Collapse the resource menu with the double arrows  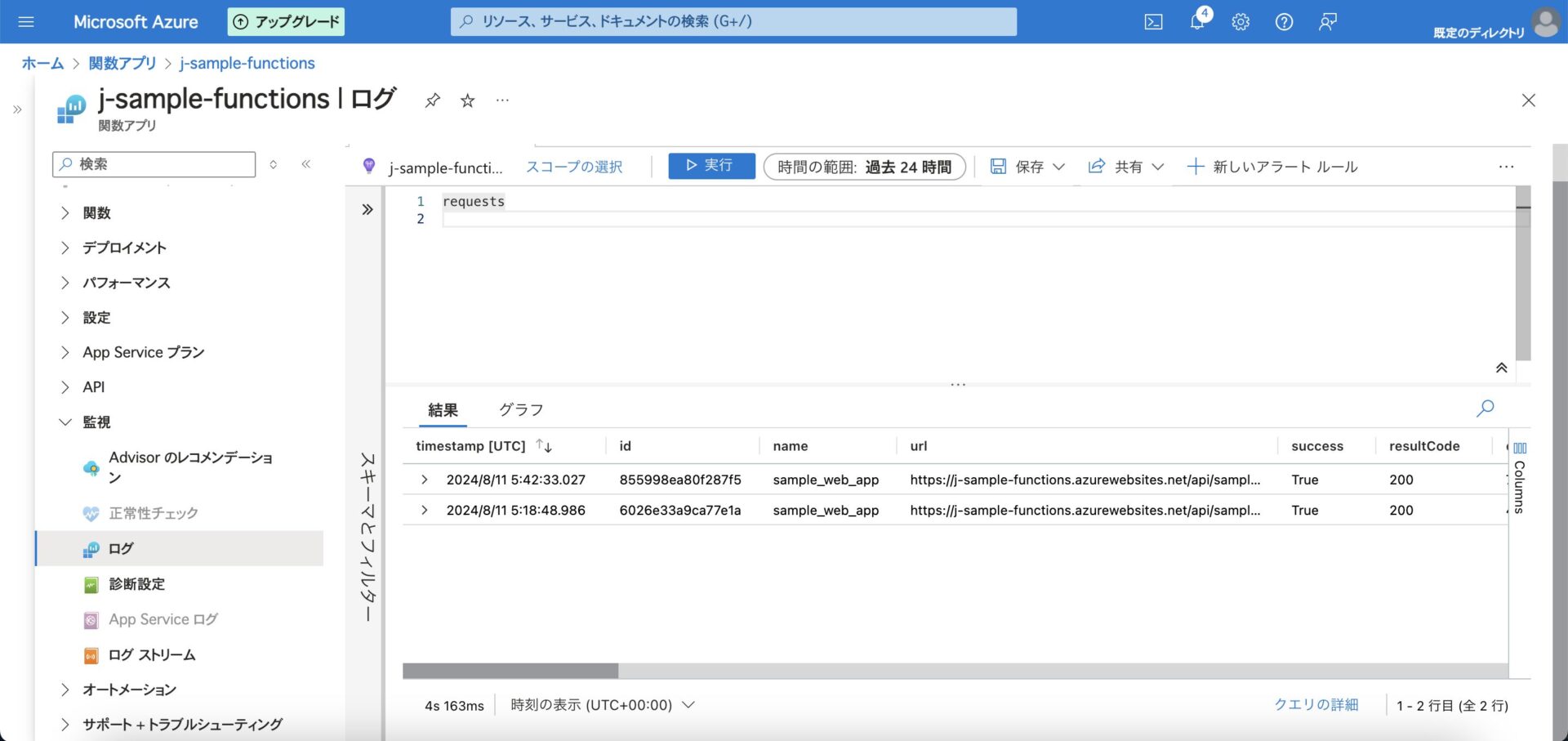pyautogui.click(x=306, y=163)
